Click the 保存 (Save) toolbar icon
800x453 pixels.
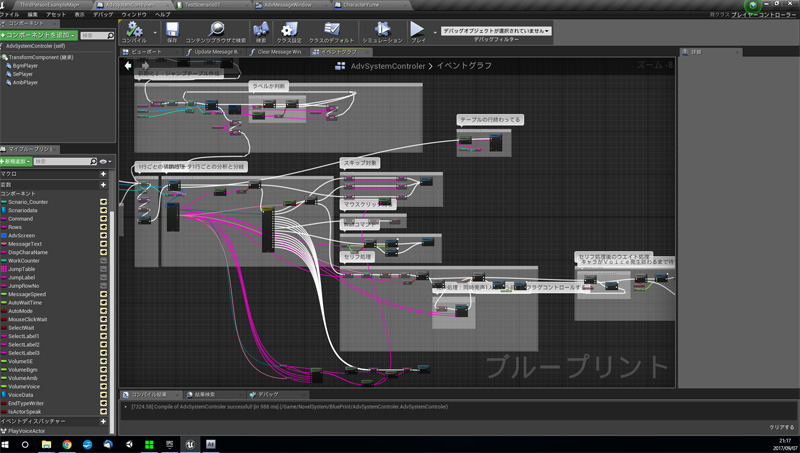coord(172,29)
